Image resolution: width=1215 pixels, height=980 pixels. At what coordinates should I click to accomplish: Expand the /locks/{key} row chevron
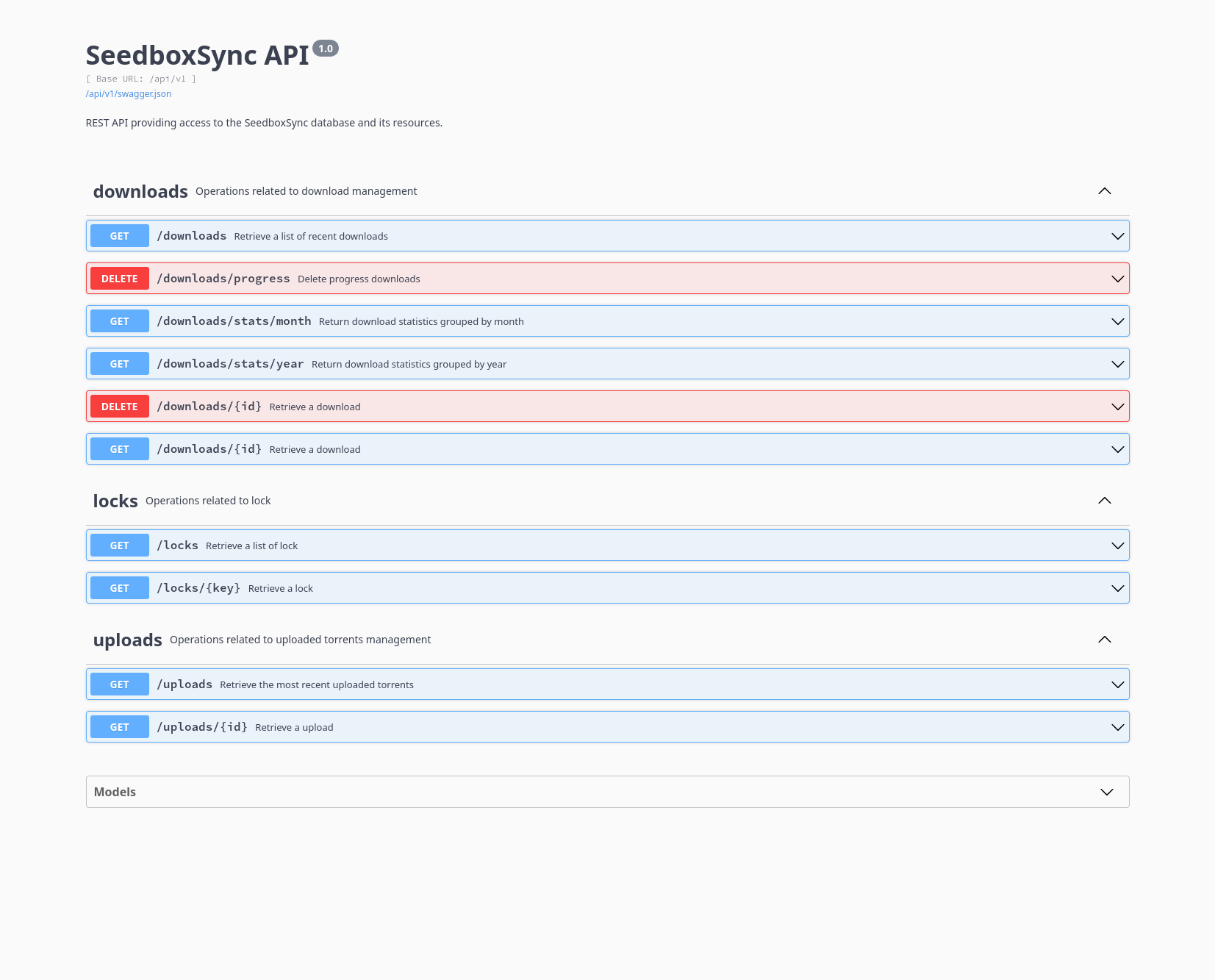coord(1117,588)
